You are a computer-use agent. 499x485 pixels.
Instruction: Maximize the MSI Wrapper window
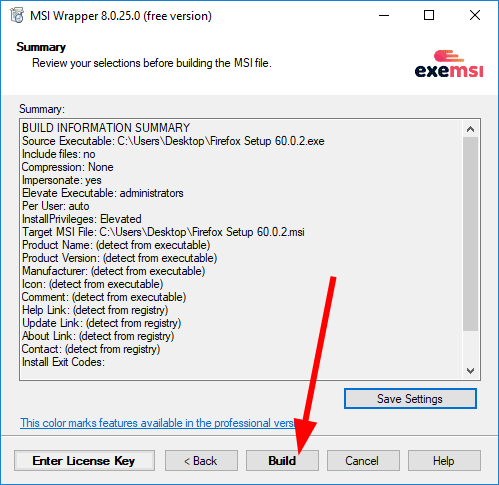tap(429, 15)
